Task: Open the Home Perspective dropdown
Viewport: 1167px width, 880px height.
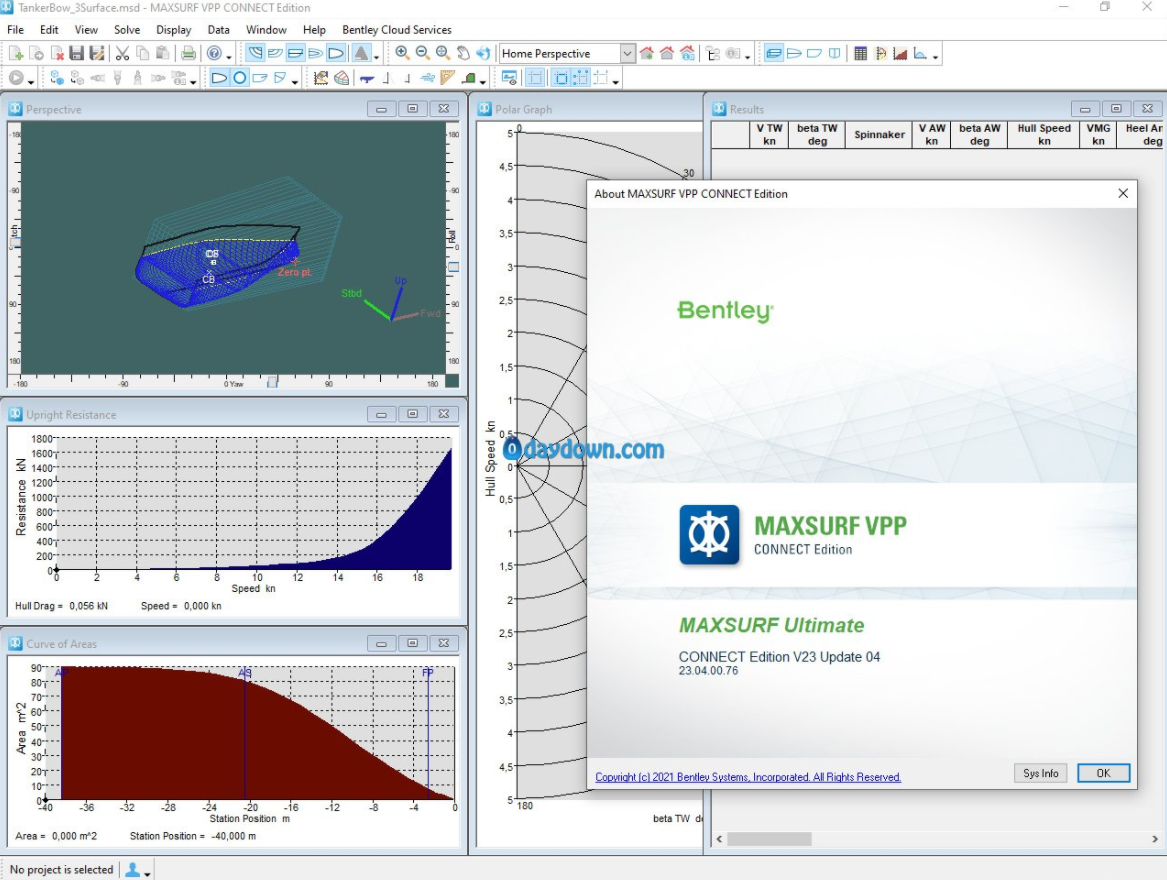Action: [x=627, y=54]
